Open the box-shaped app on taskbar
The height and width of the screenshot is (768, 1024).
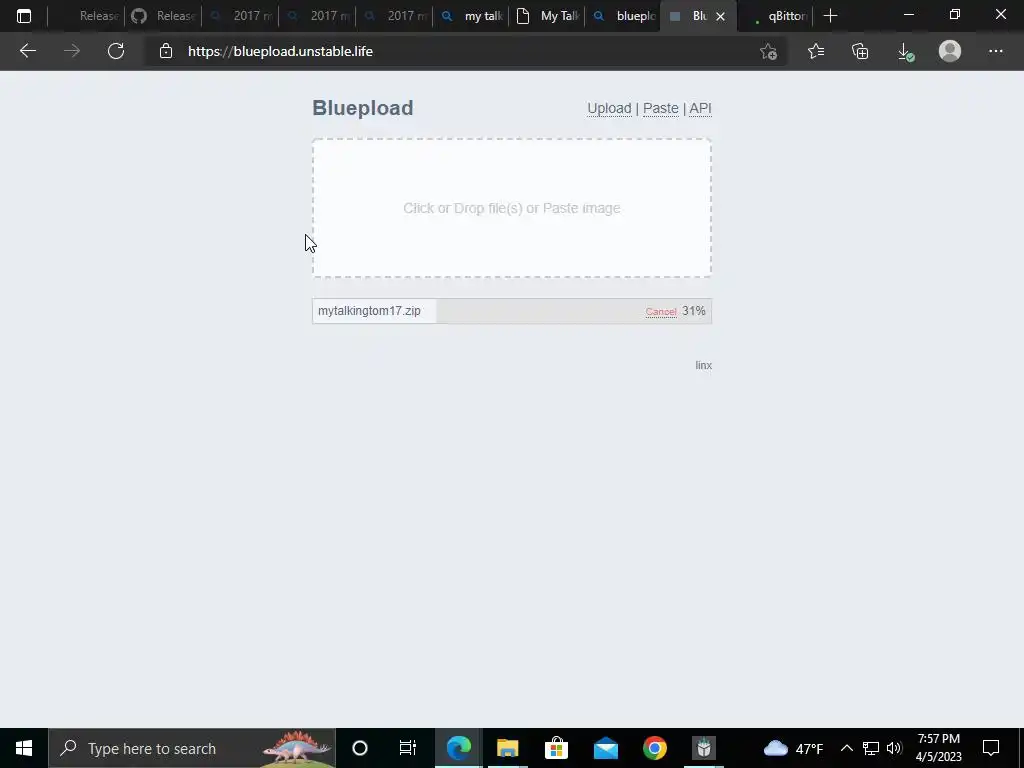tap(703, 748)
